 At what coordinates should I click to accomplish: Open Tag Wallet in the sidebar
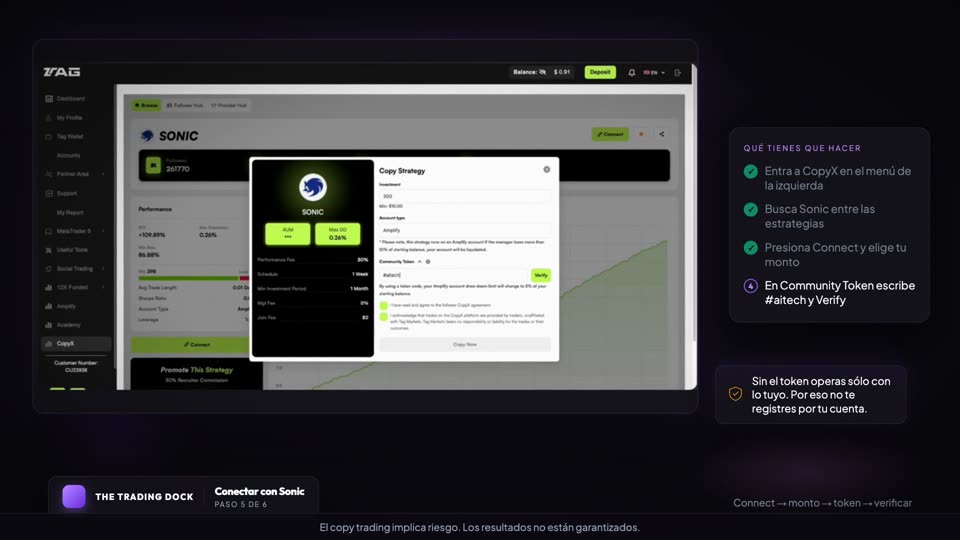[70, 137]
